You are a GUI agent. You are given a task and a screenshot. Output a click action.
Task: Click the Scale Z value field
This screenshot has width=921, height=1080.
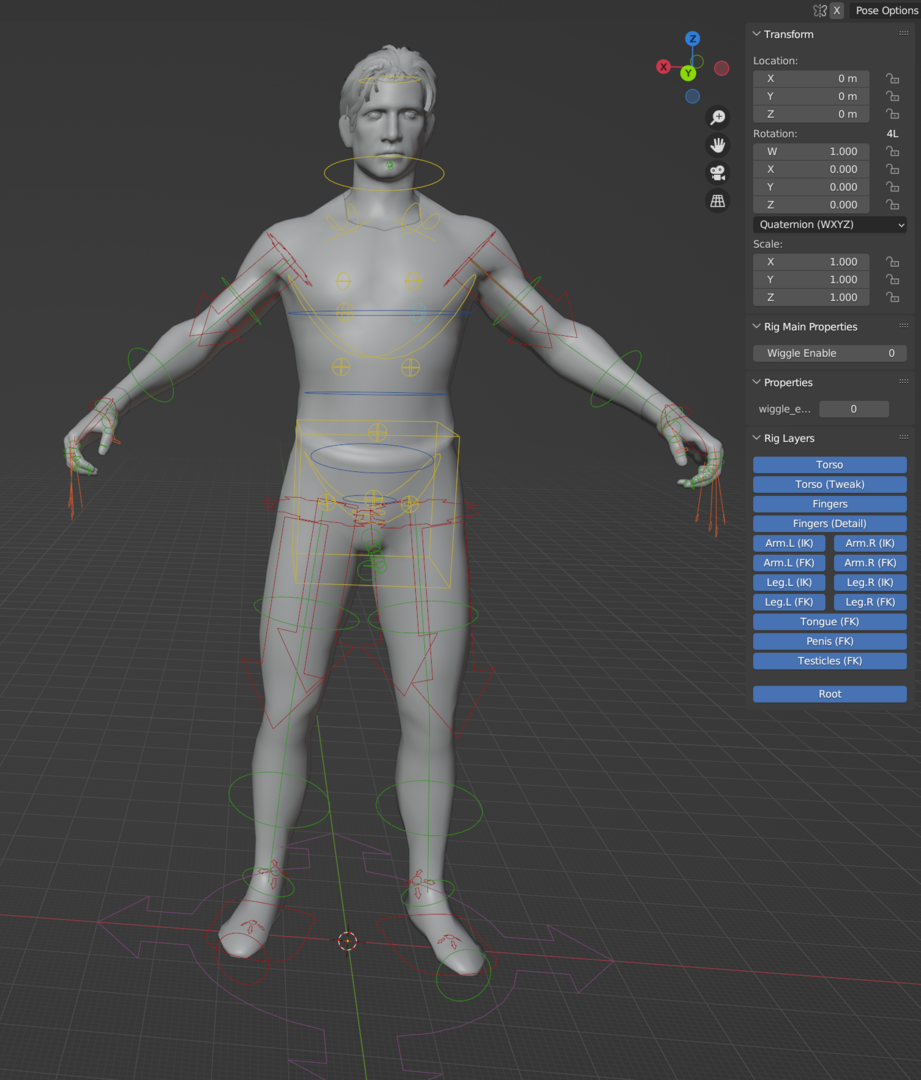(x=811, y=298)
